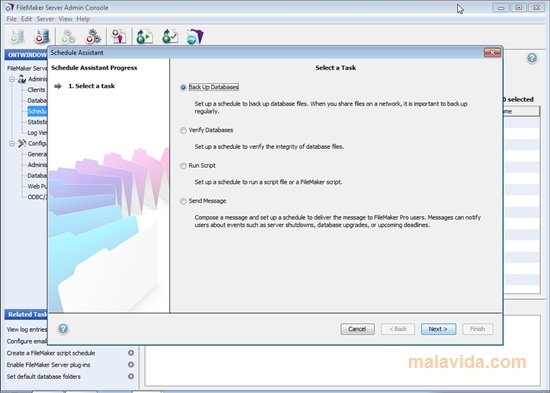Screen dimensions: 550x393
Task: Click the Cancel button
Action: pyautogui.click(x=357, y=329)
